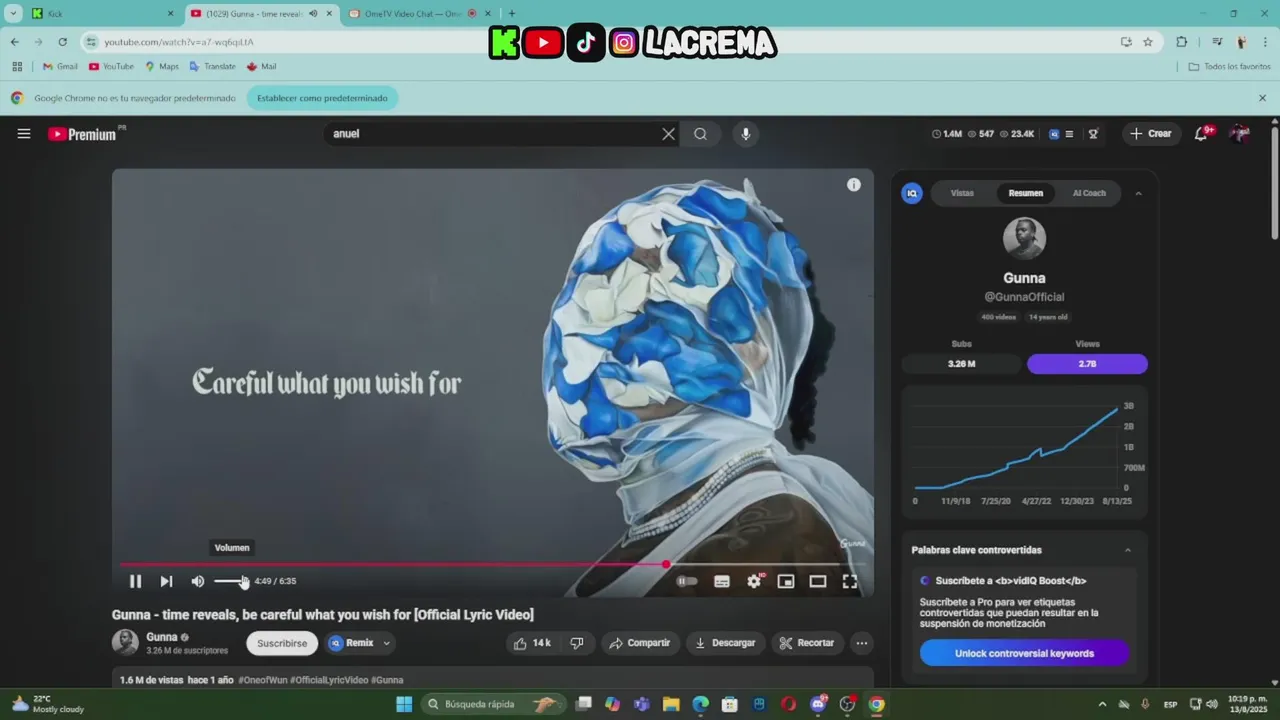Click the red video progress bar scrubber
The width and height of the screenshot is (1280, 720).
(666, 565)
